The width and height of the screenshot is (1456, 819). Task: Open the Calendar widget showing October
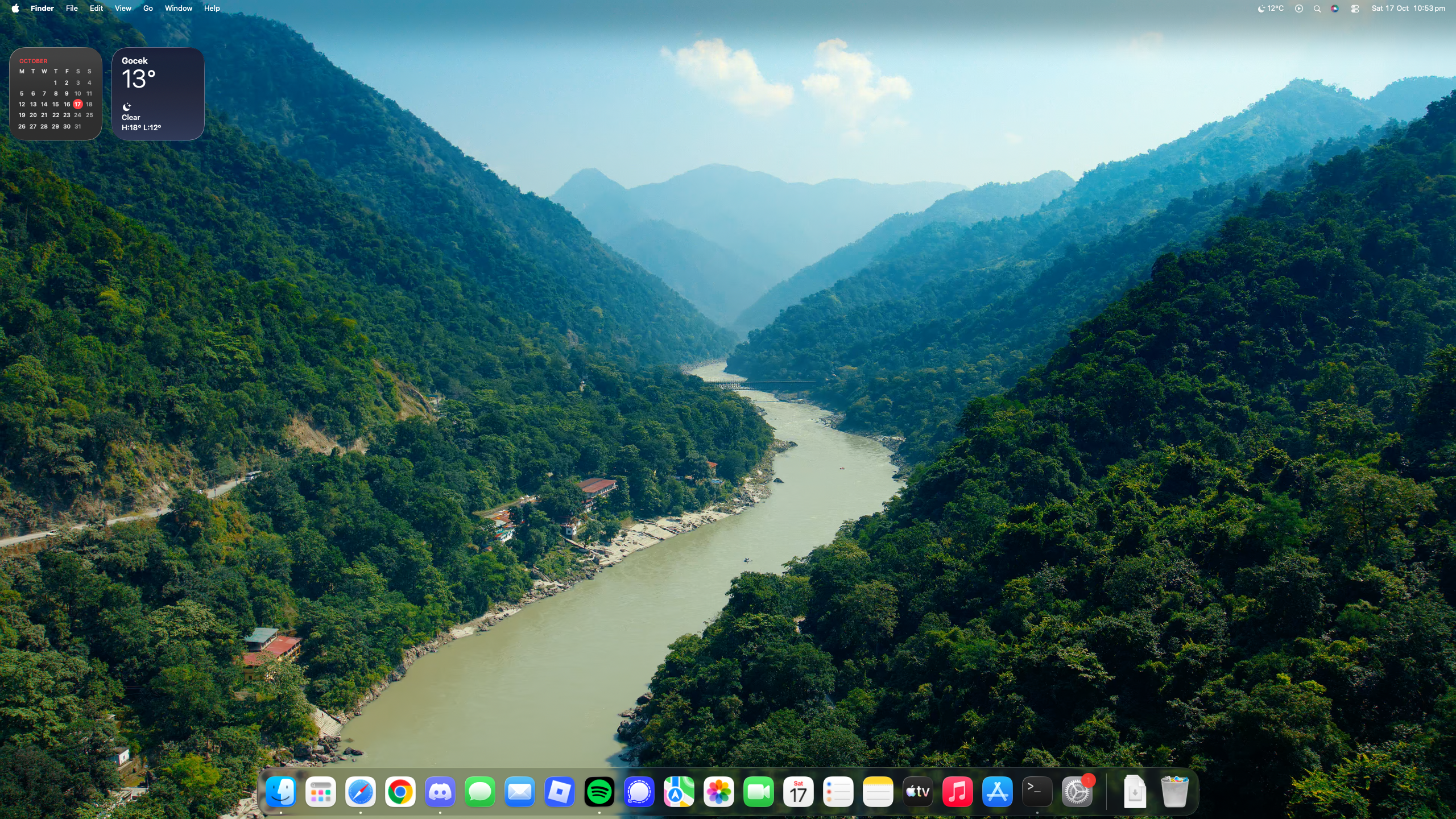click(x=56, y=94)
